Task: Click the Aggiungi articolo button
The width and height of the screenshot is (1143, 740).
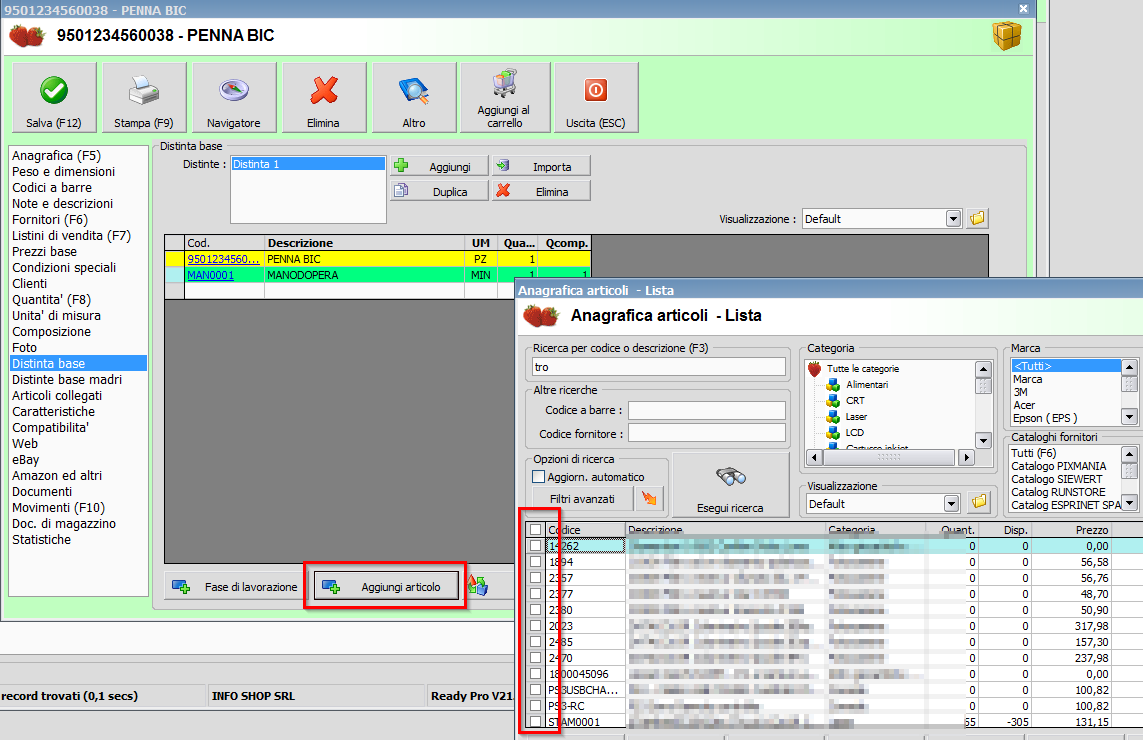Action: coord(386,586)
